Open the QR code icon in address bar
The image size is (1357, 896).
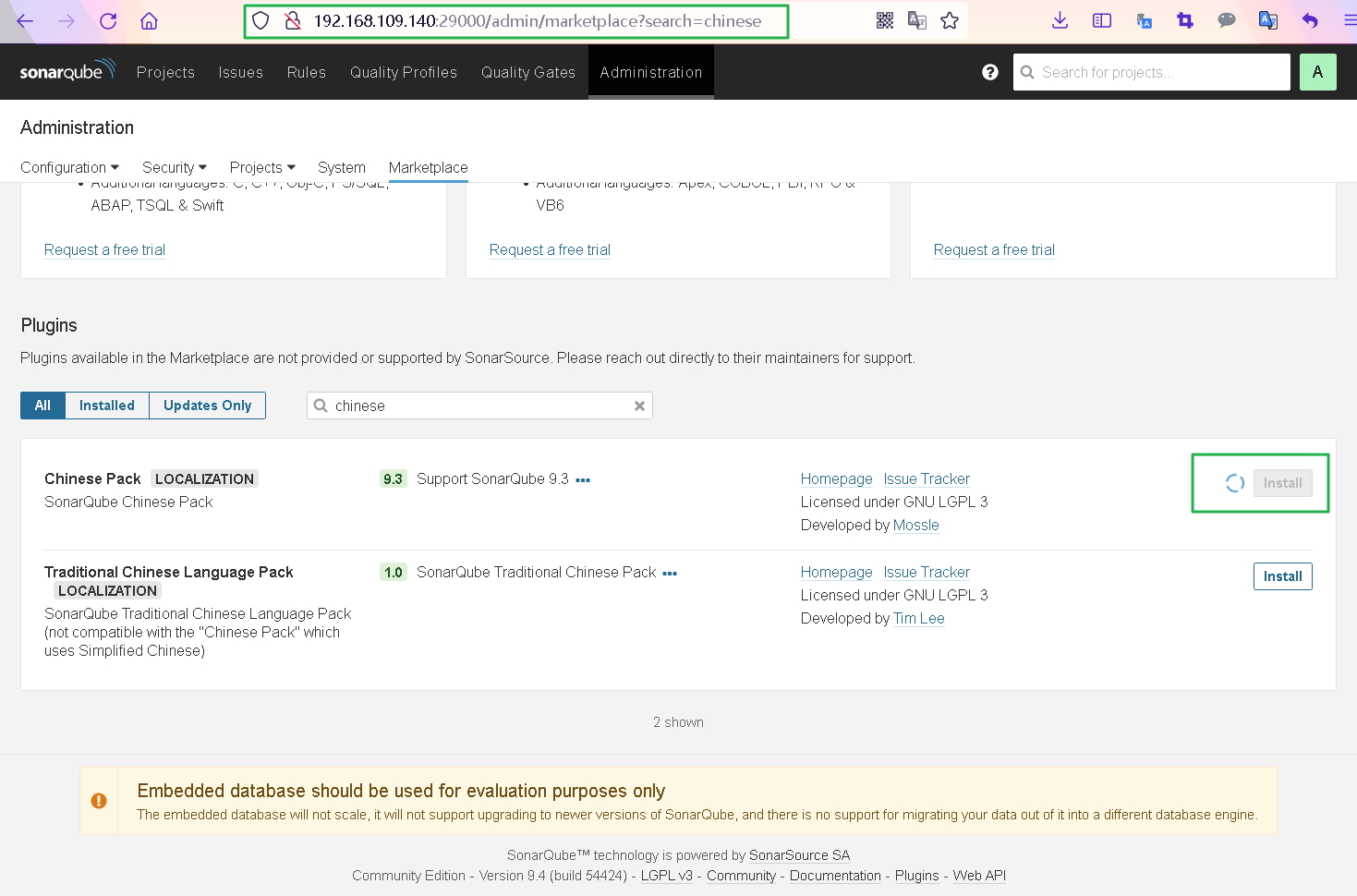885,20
